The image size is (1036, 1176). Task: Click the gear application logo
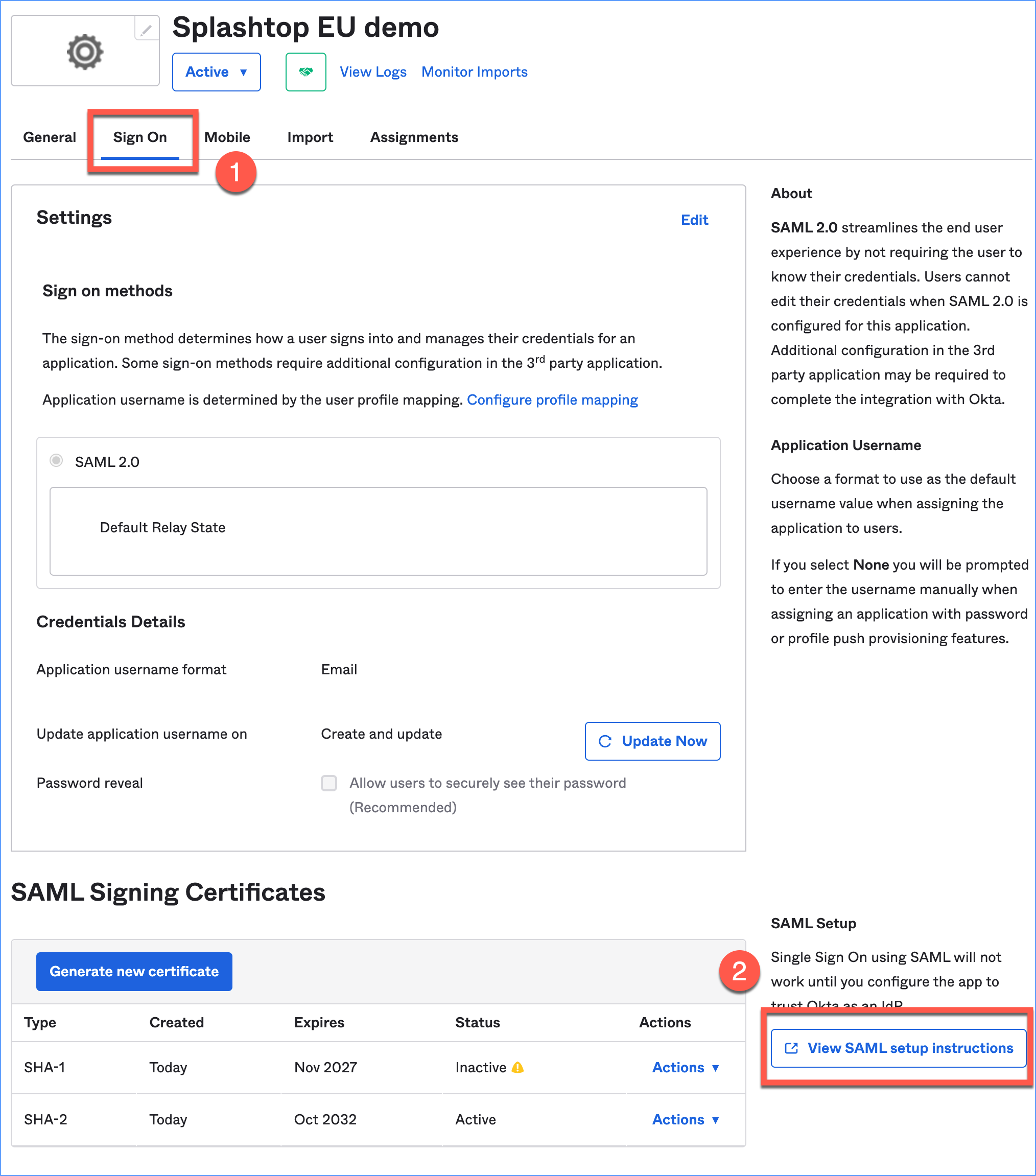pyautogui.click(x=85, y=52)
